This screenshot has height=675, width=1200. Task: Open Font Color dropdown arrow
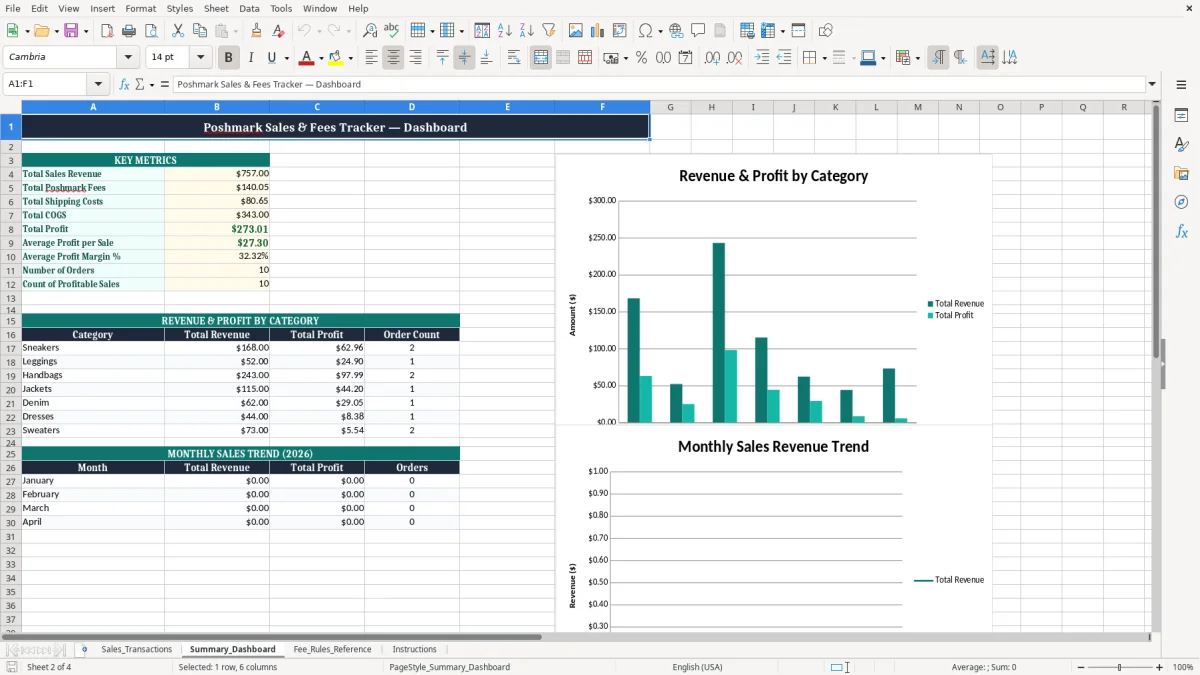[x=321, y=58]
